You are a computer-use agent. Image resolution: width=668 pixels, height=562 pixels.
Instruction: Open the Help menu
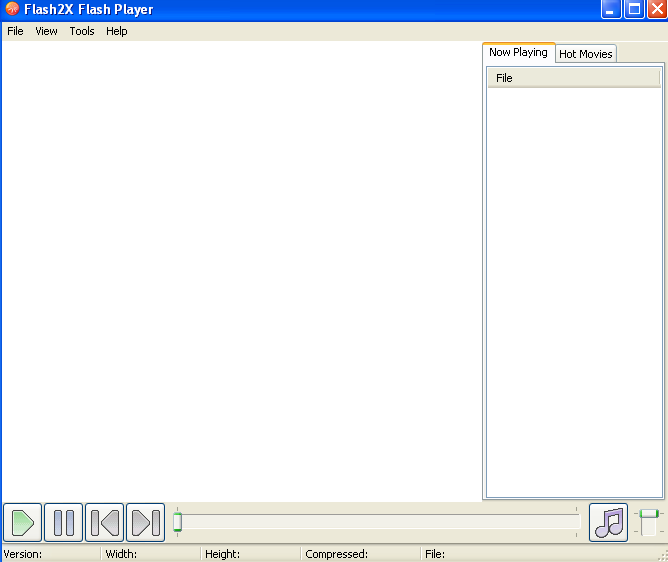pyautogui.click(x=116, y=31)
